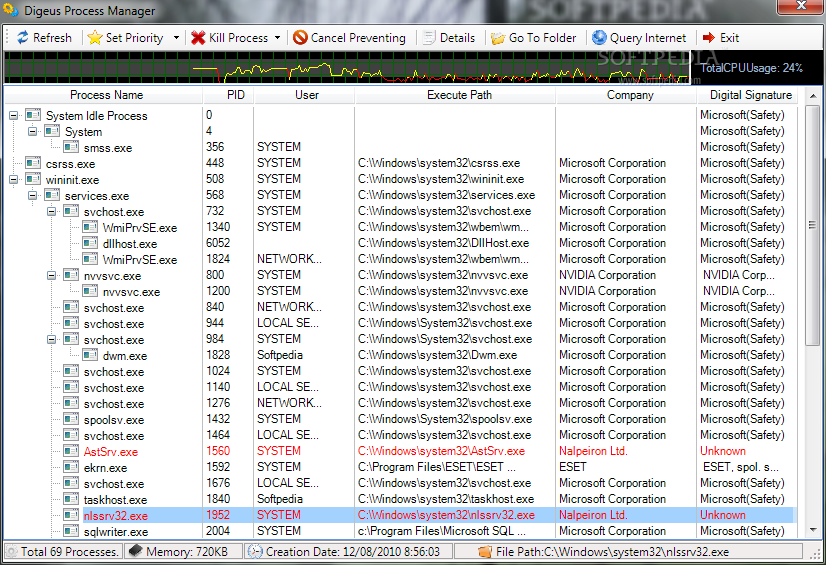Screen dimensions: 826x565
Task: Click the nlssrv32.exe process icon
Action: click(x=71, y=515)
